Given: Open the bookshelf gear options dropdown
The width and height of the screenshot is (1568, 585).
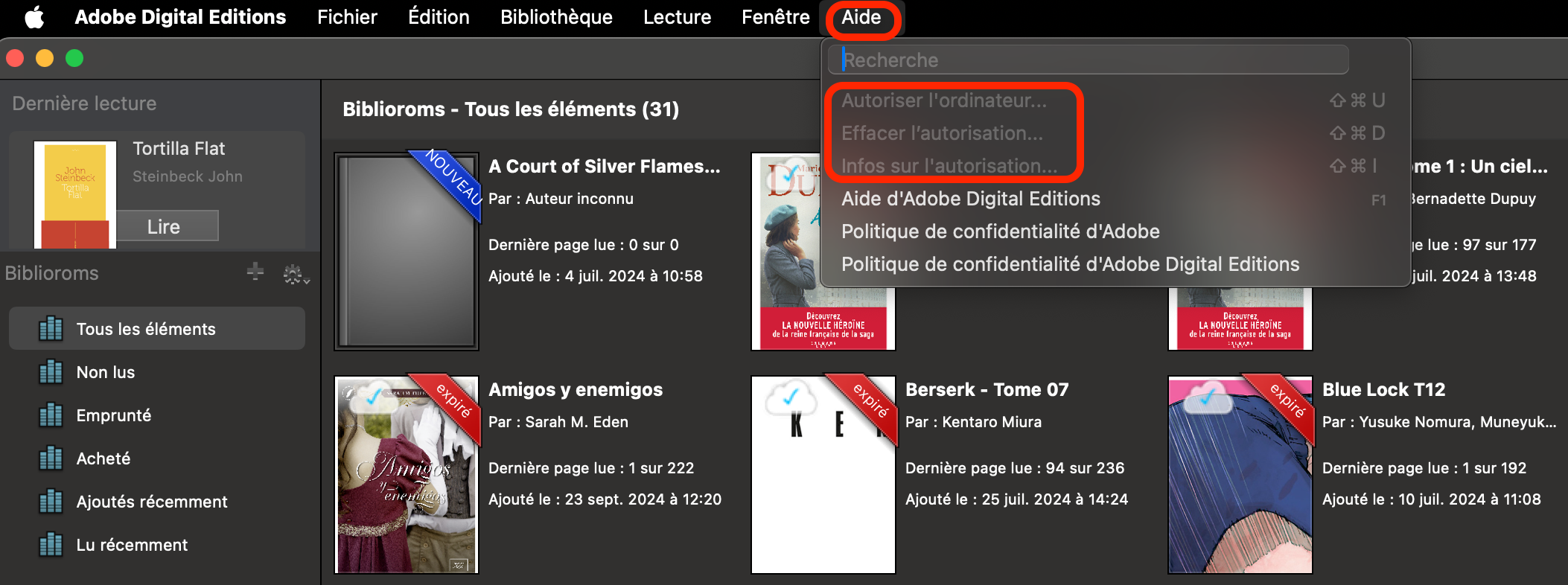Looking at the screenshot, I should click(296, 274).
